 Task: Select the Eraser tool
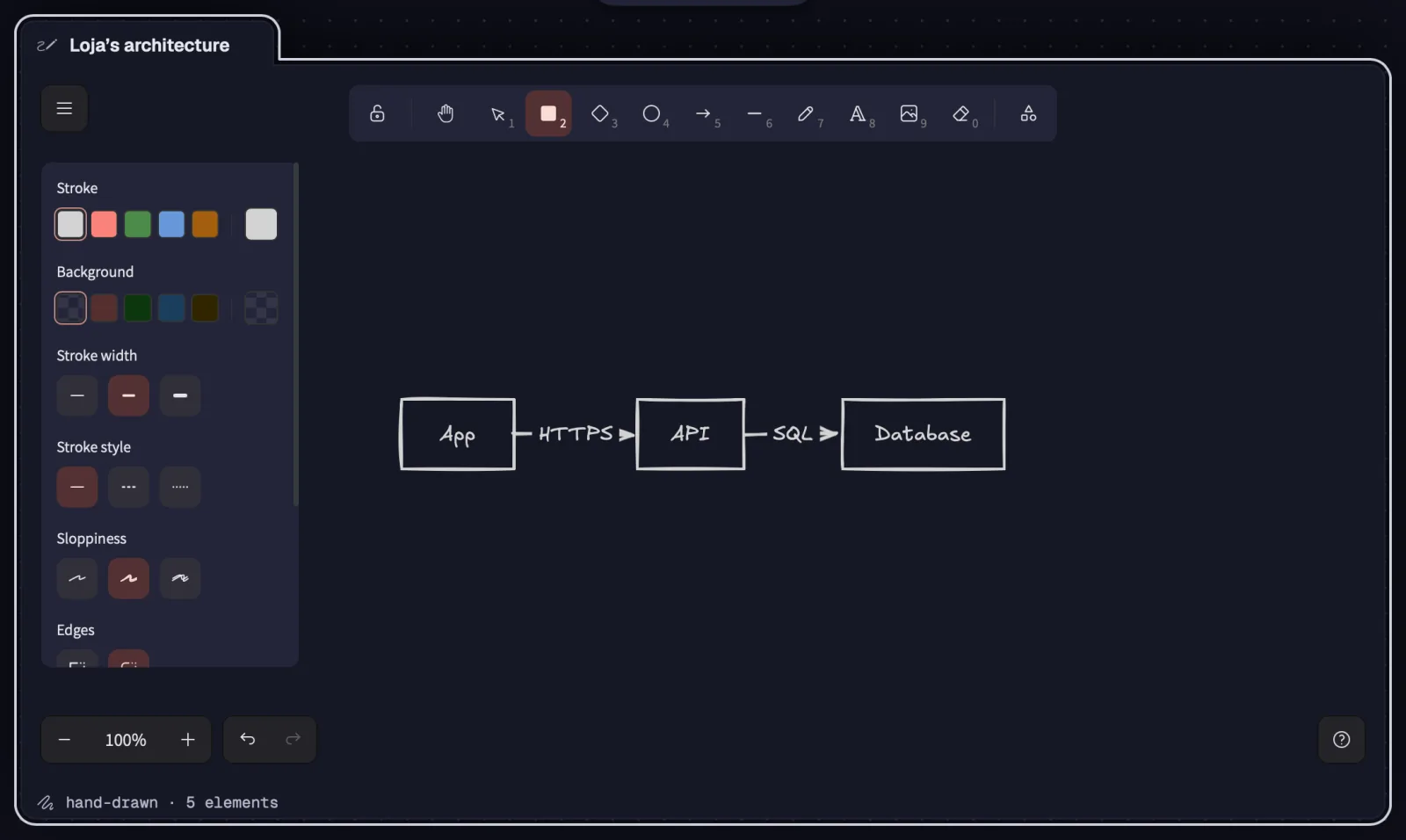tap(960, 113)
